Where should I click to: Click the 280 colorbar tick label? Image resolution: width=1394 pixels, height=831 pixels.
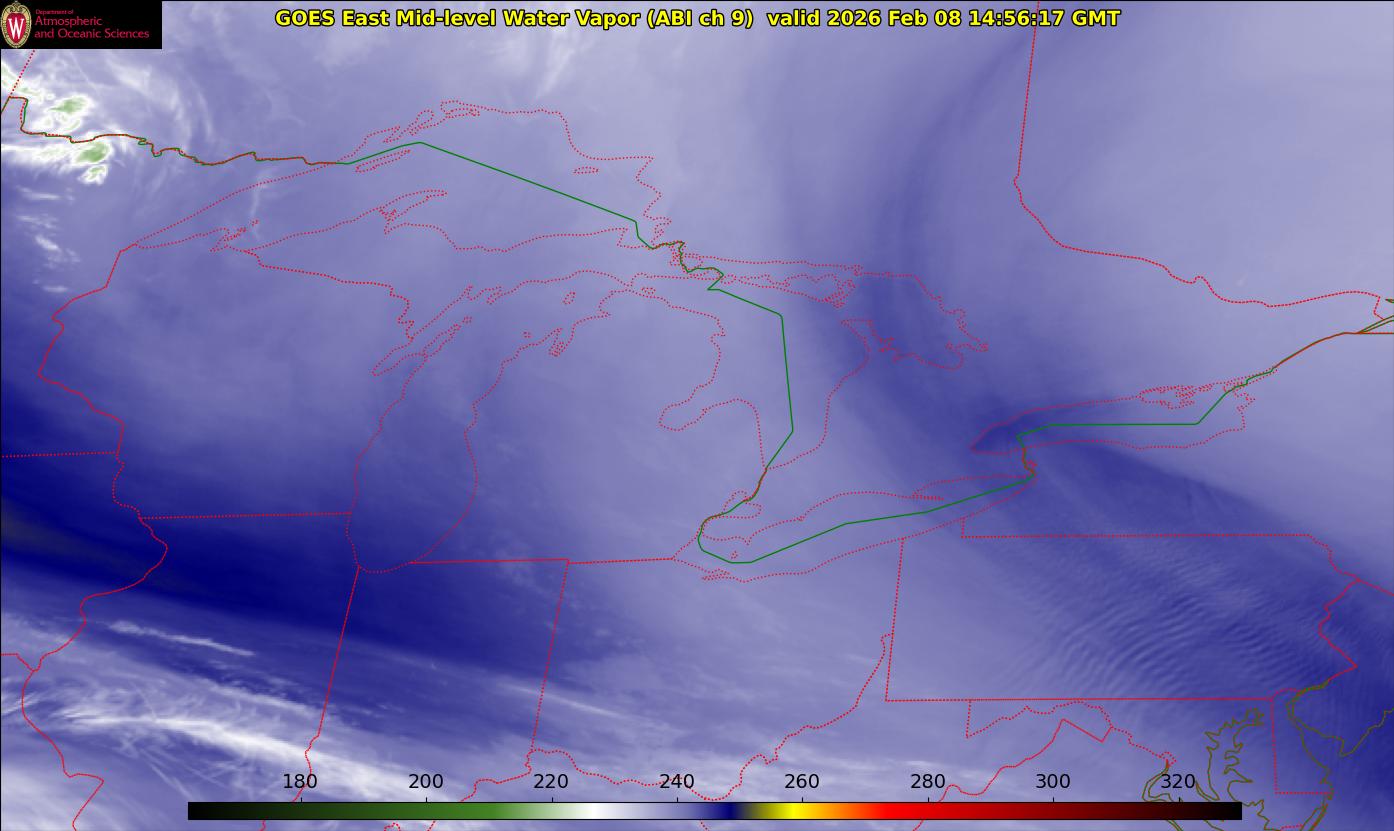coord(928,781)
